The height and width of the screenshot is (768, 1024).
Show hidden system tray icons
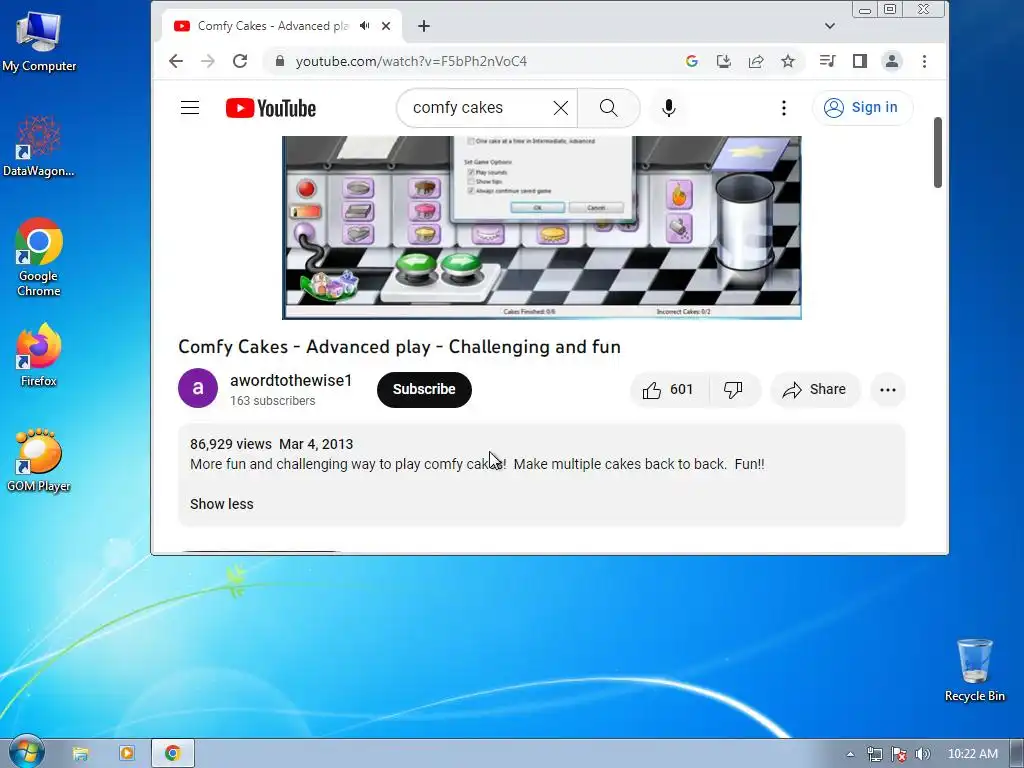pyautogui.click(x=850, y=754)
